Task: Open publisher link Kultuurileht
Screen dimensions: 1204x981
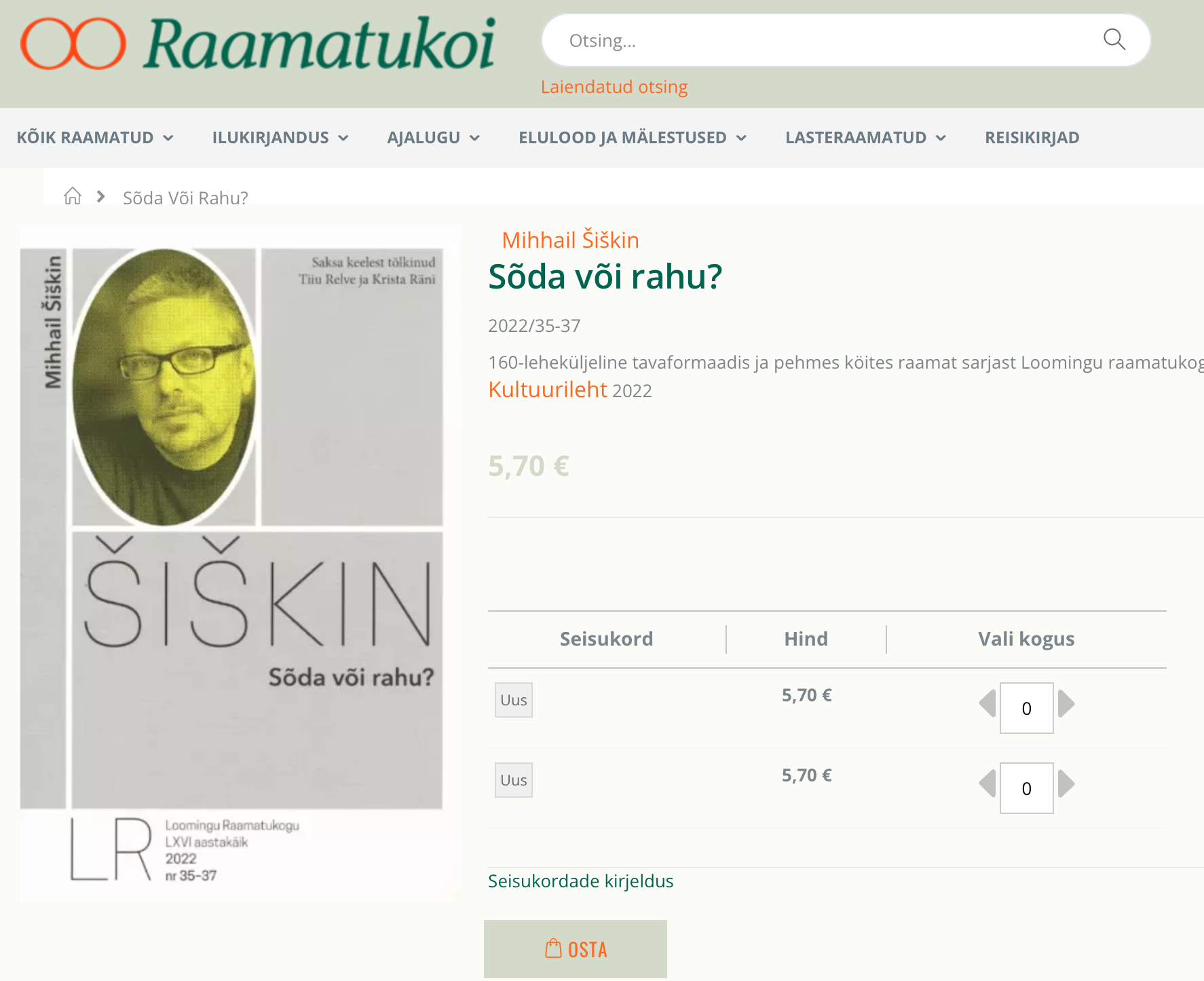Action: (548, 390)
